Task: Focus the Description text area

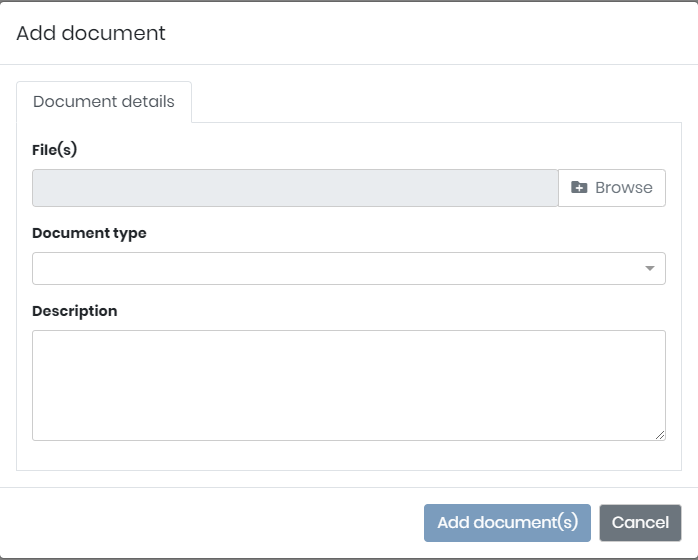Action: [x=349, y=386]
